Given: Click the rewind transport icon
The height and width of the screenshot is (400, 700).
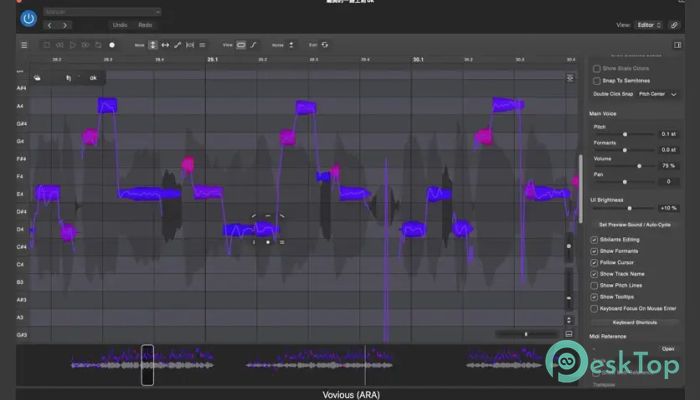Looking at the screenshot, I should pos(59,45).
